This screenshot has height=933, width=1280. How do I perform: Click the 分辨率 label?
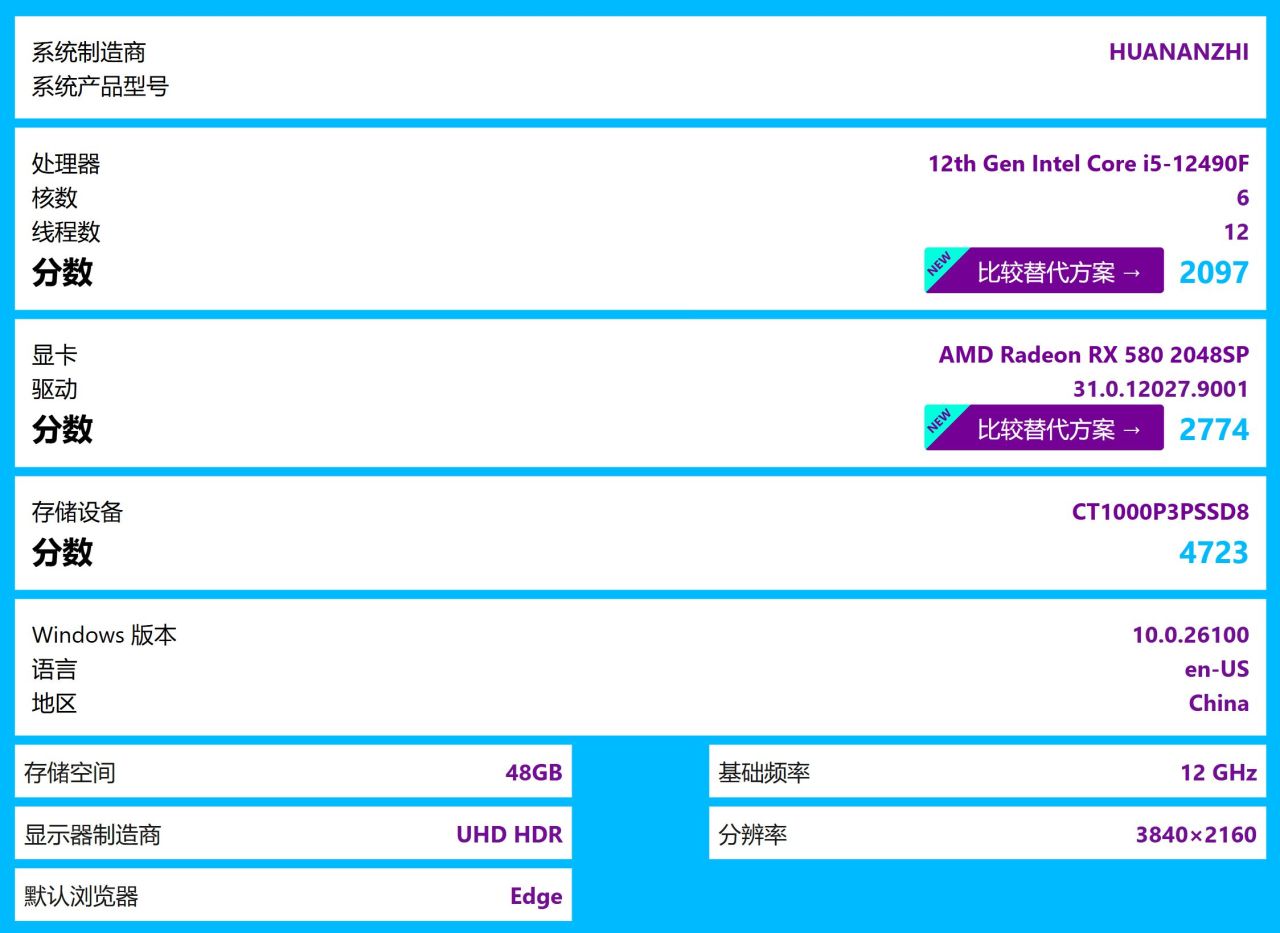click(x=753, y=834)
